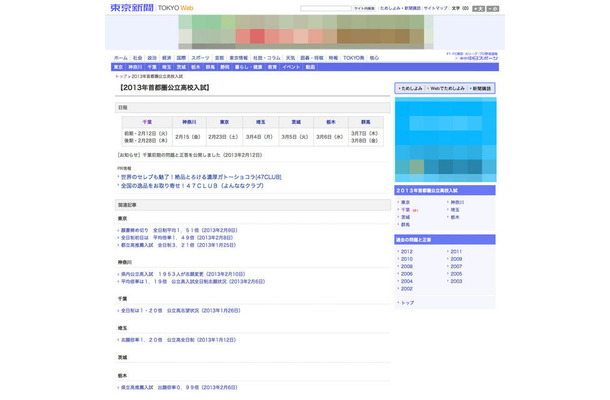Open Tokyo article dated 2013年2月8日

(x=177, y=238)
